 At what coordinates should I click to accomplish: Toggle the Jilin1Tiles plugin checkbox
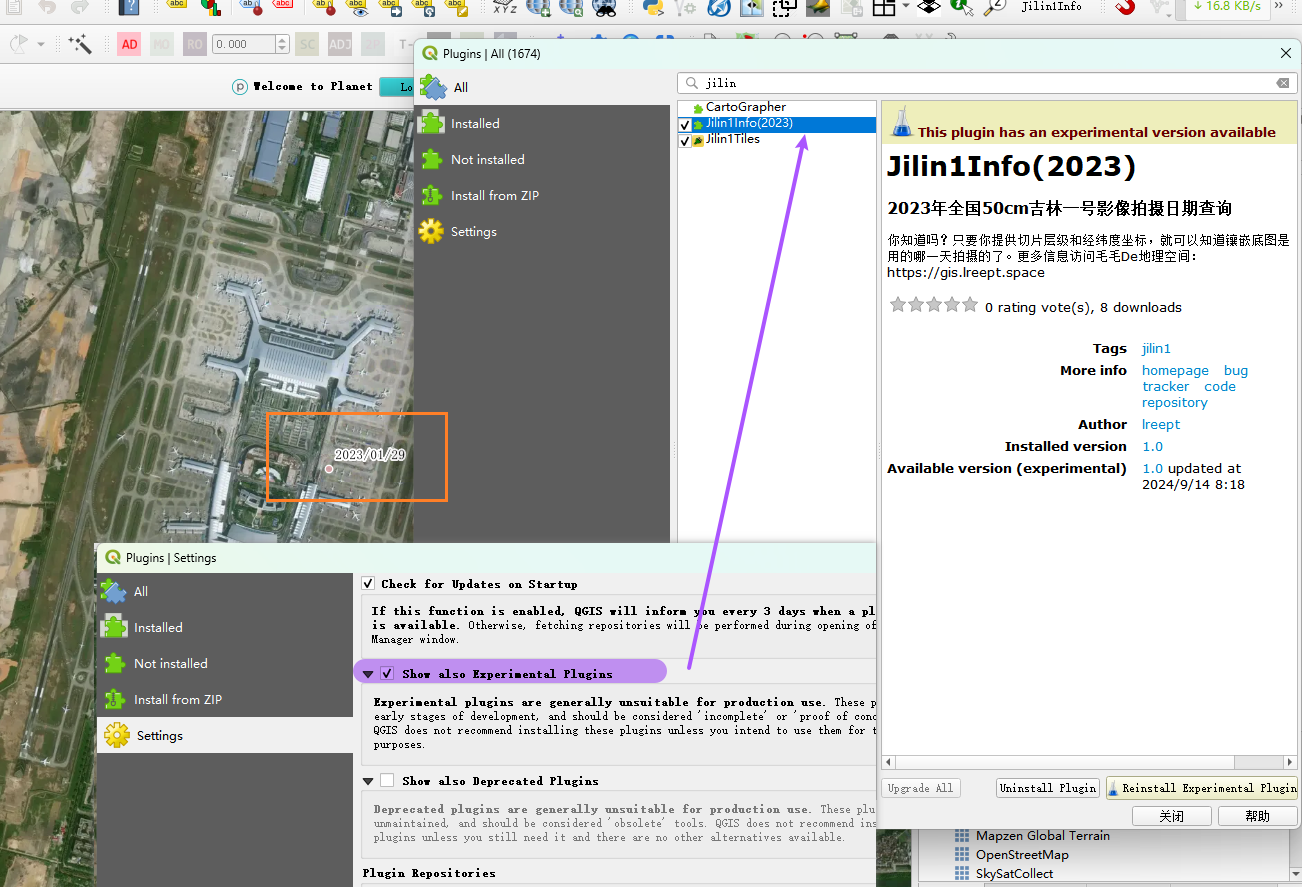685,141
